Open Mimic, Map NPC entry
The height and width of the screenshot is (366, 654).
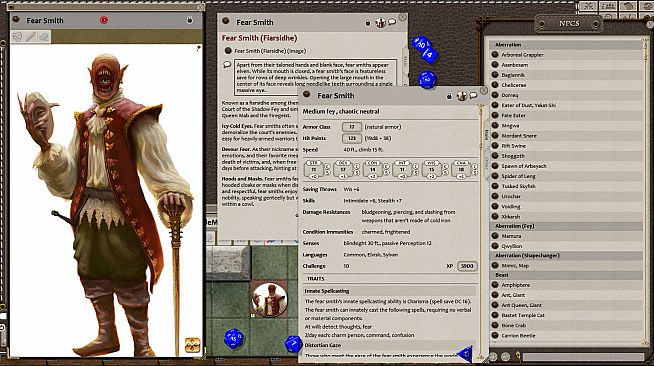[x=515, y=266]
